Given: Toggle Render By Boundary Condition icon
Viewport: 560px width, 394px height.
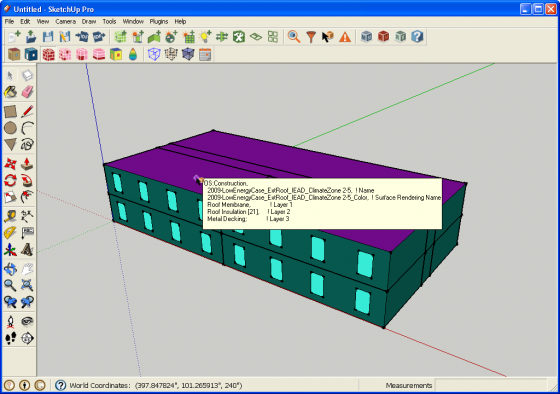Looking at the screenshot, I should click(x=31, y=54).
